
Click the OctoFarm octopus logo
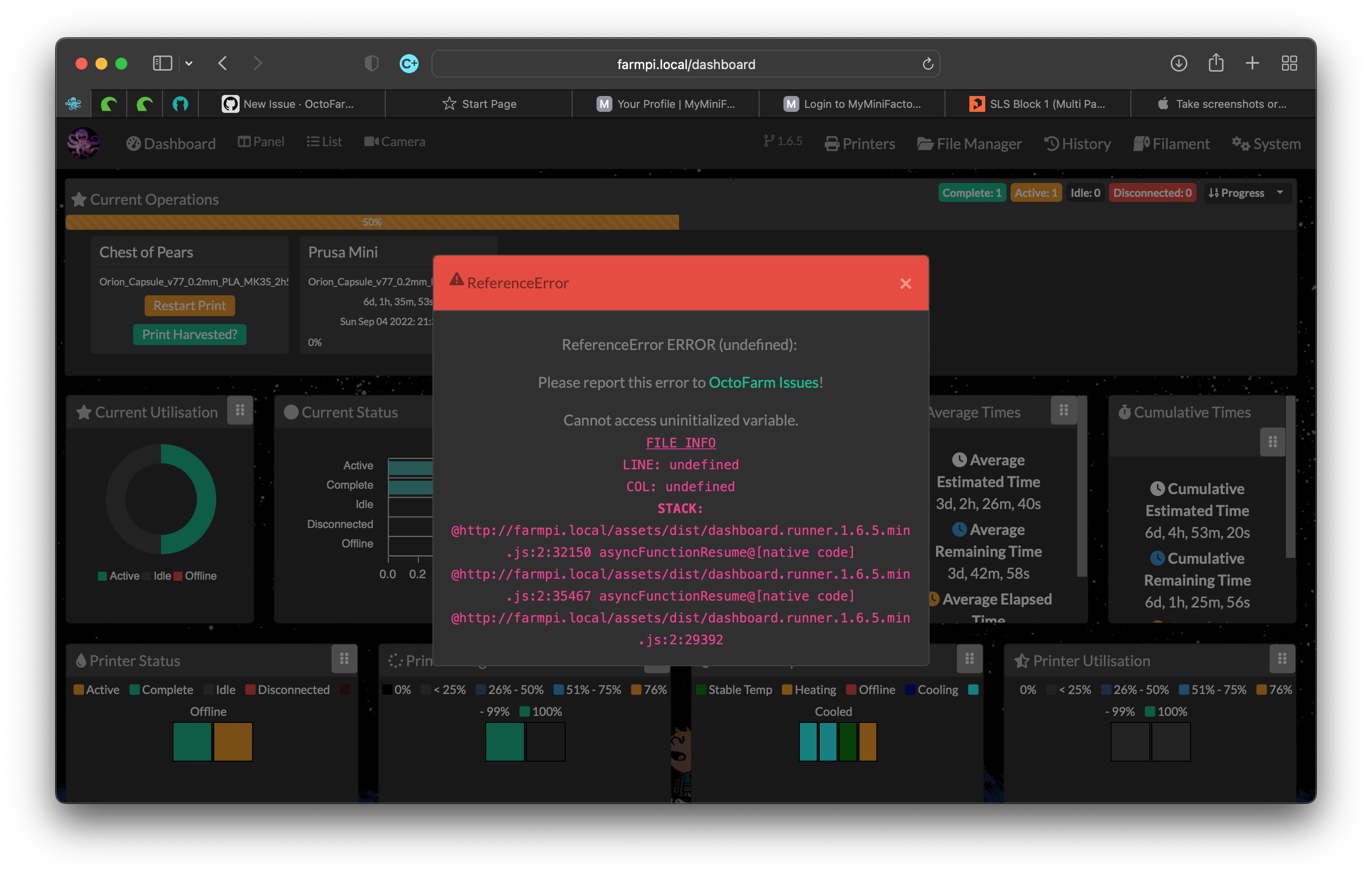point(83,143)
